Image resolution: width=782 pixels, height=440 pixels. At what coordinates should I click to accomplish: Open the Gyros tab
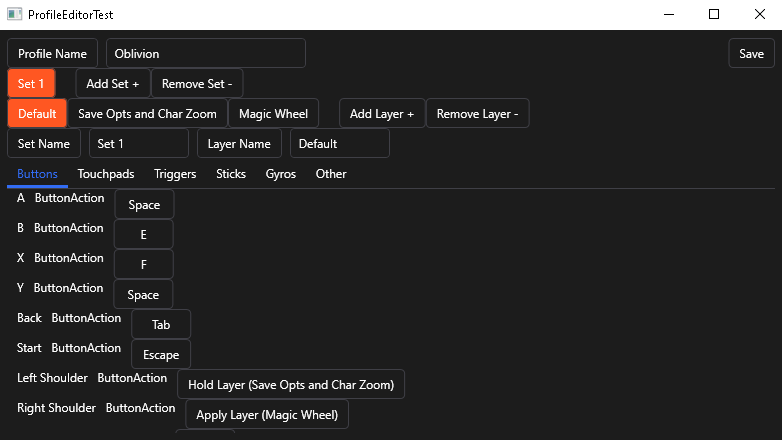(x=280, y=174)
